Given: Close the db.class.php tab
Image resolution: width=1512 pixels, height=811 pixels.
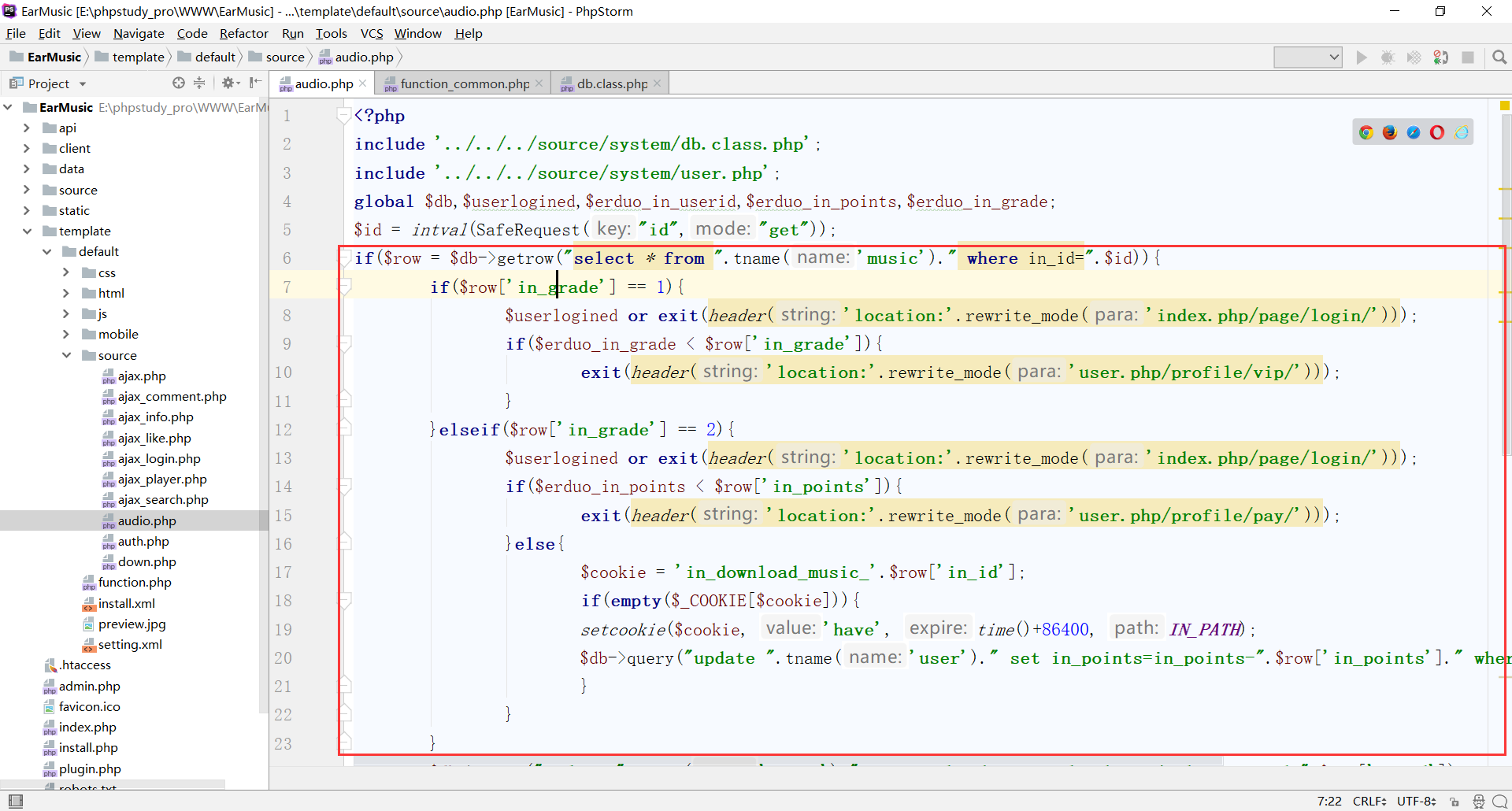Looking at the screenshot, I should point(658,83).
